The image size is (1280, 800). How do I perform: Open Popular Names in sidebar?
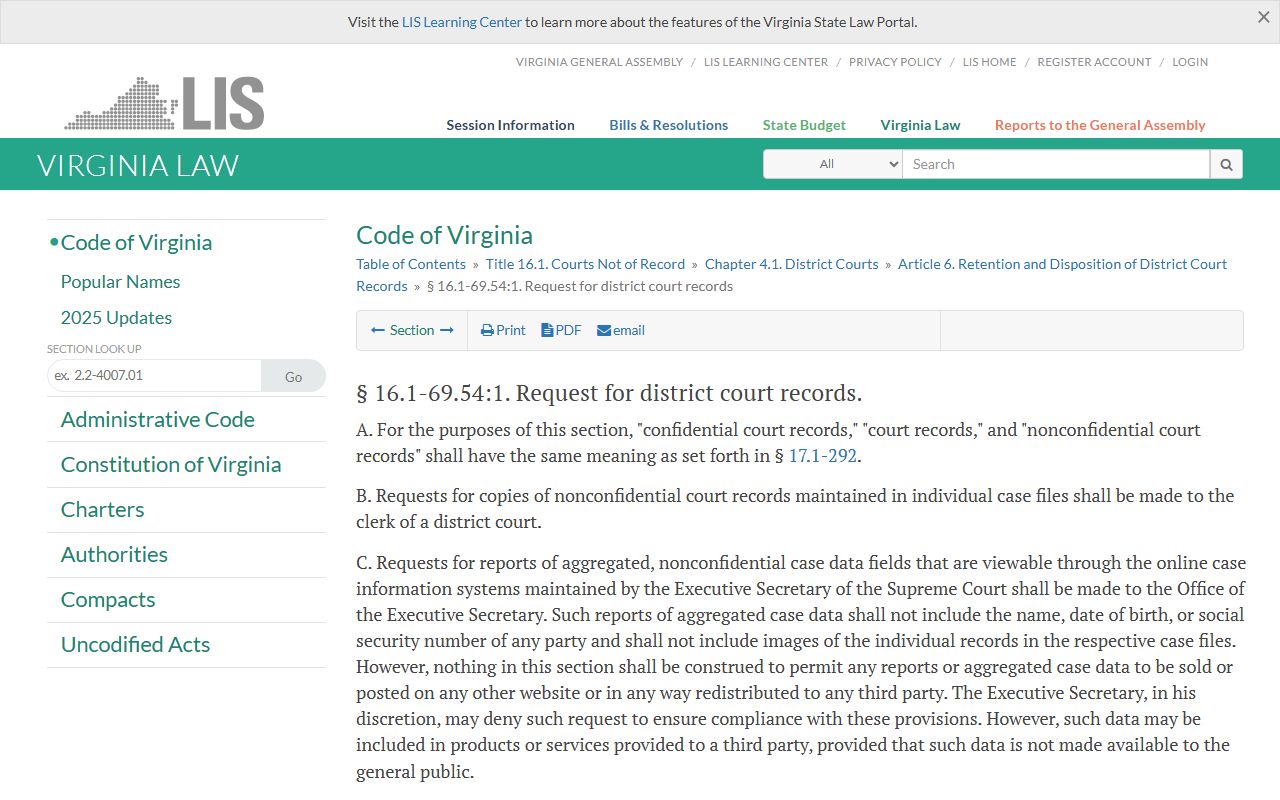click(120, 282)
